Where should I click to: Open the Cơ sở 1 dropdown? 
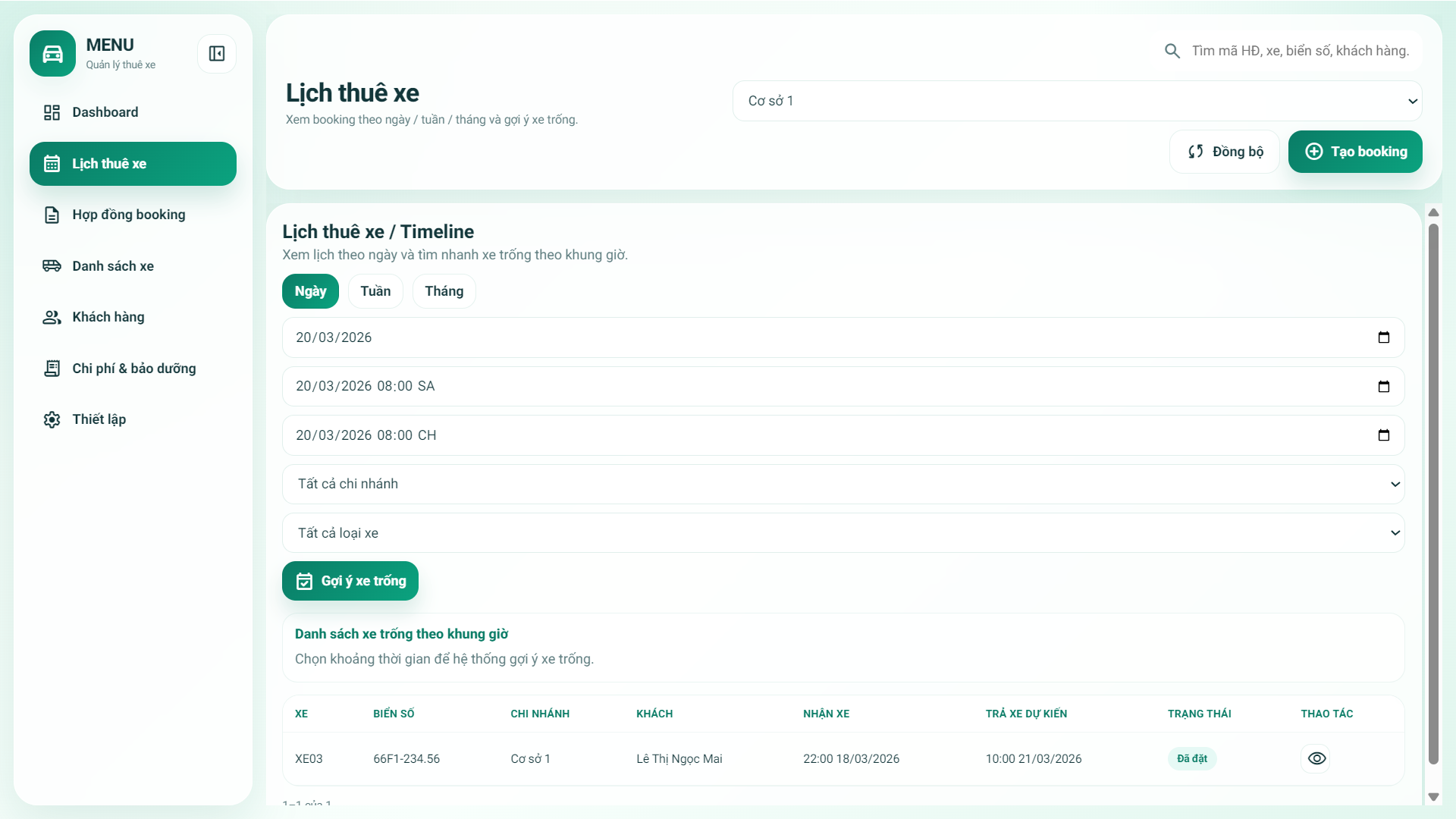point(1077,100)
